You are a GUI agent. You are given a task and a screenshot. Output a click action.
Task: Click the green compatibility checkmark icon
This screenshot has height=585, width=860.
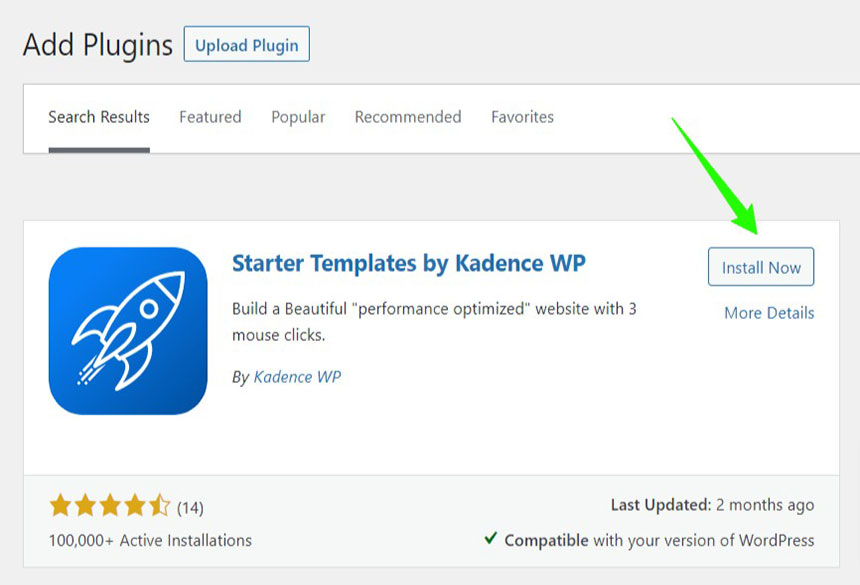pyautogui.click(x=491, y=538)
